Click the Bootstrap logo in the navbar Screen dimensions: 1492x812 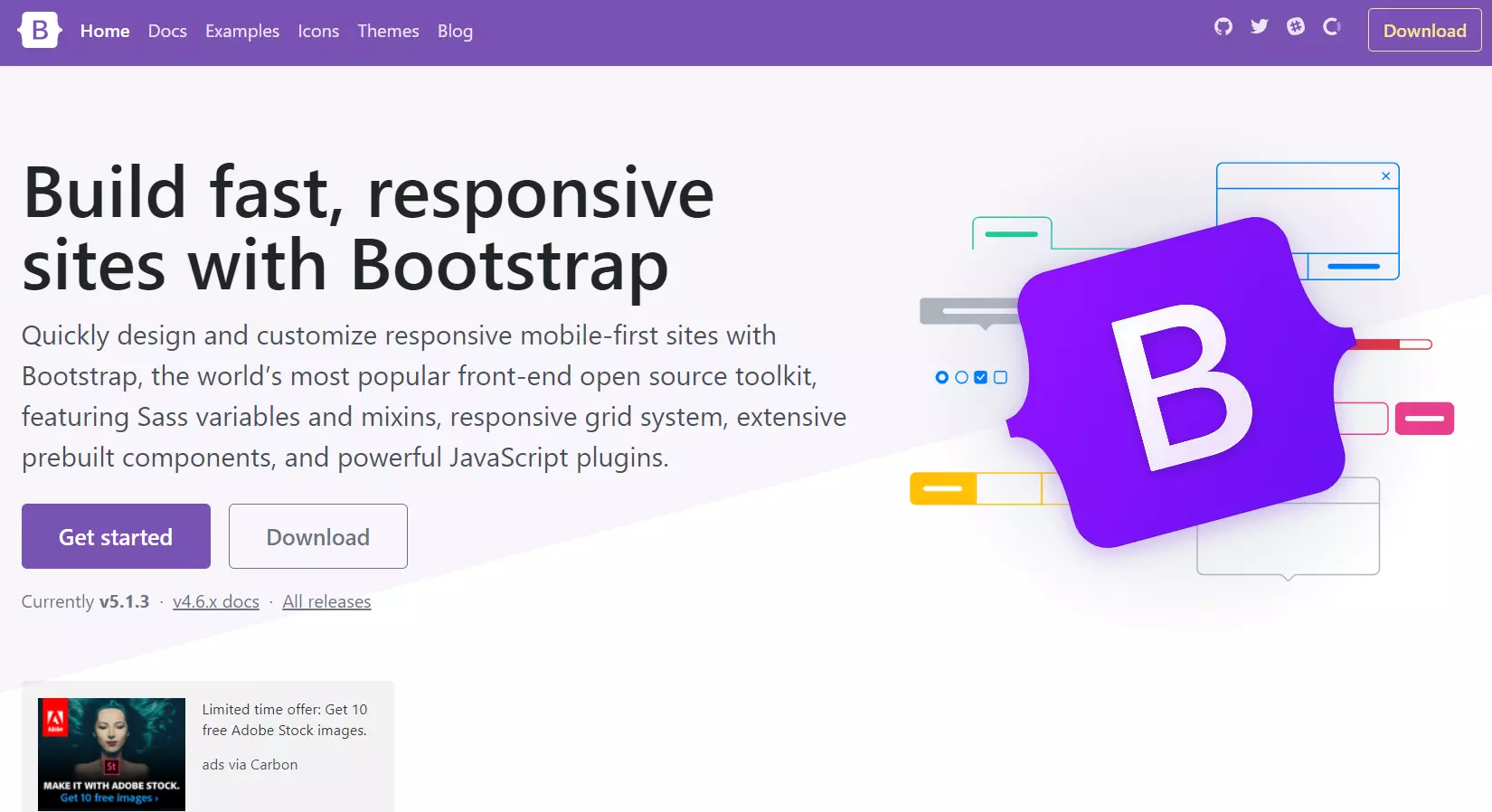(x=40, y=31)
